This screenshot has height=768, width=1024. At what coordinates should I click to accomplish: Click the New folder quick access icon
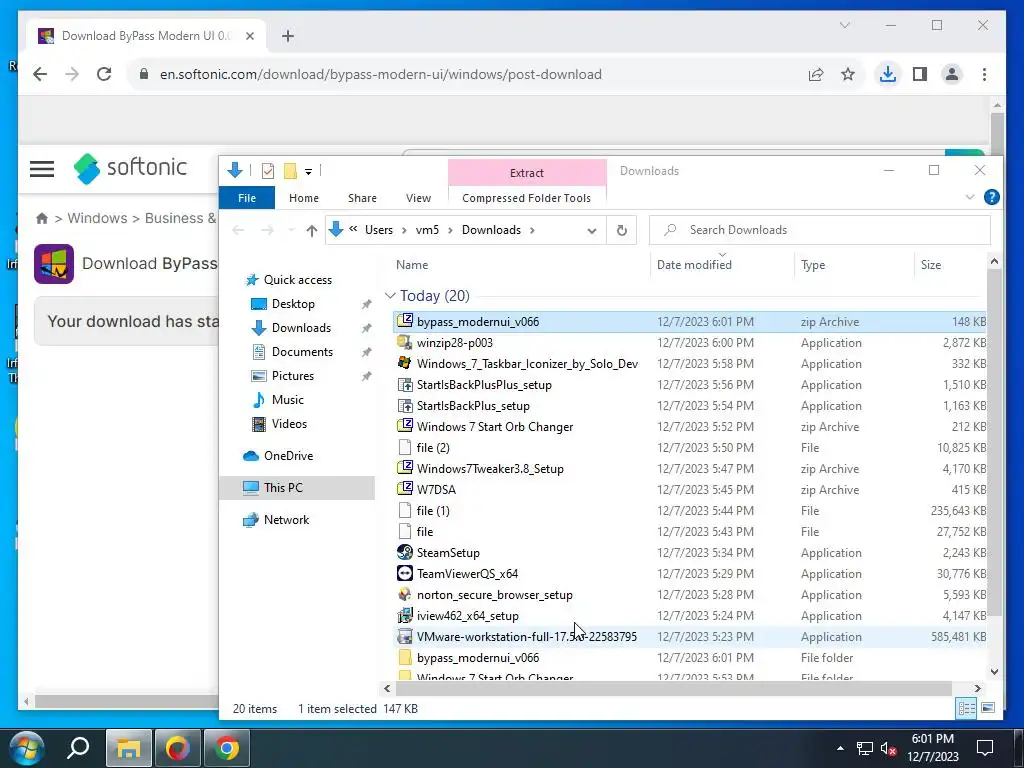click(290, 171)
